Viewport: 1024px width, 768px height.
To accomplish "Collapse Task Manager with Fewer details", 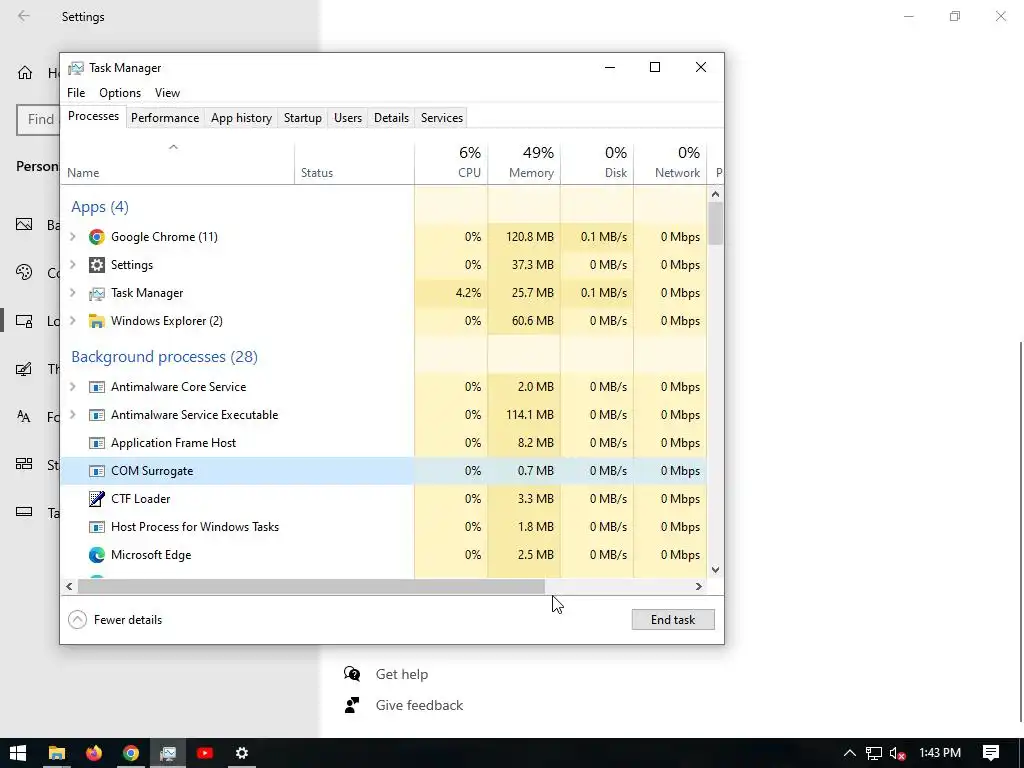I will click(115, 620).
